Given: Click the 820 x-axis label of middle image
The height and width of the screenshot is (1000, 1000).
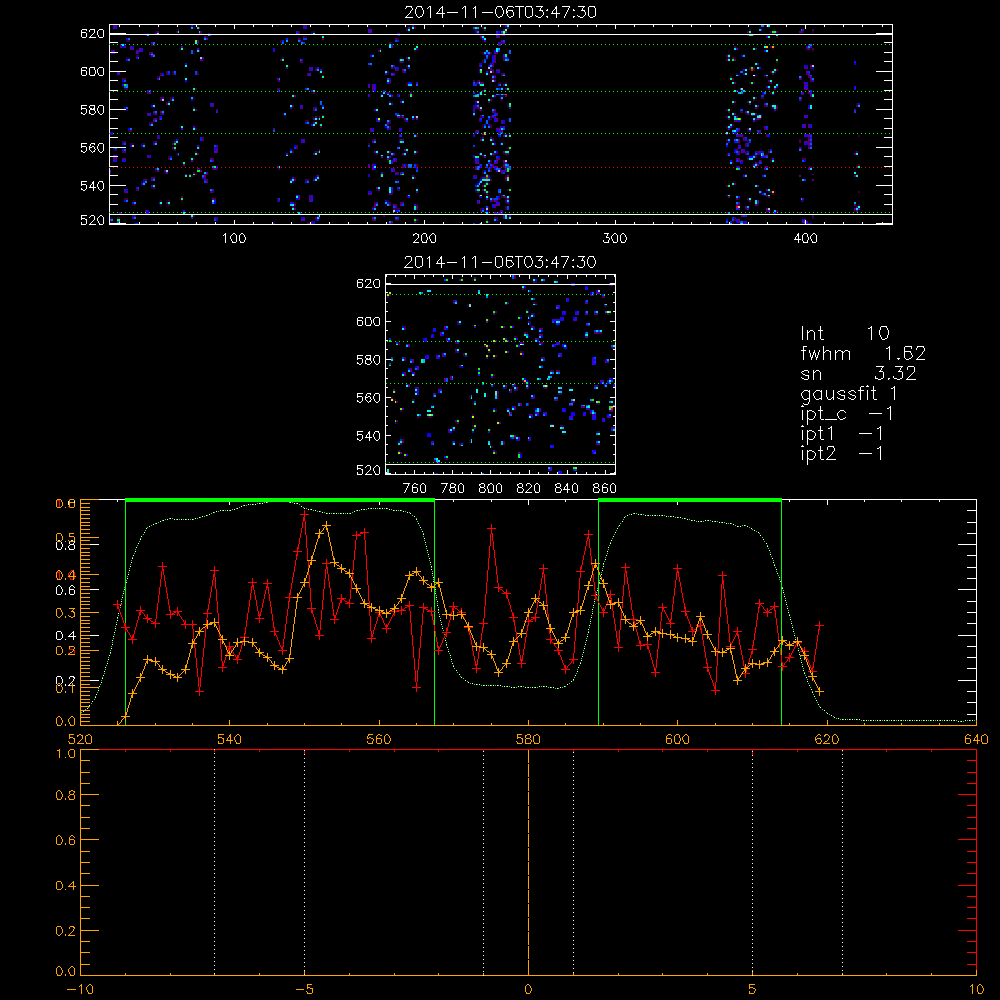Looking at the screenshot, I should click(x=529, y=489).
